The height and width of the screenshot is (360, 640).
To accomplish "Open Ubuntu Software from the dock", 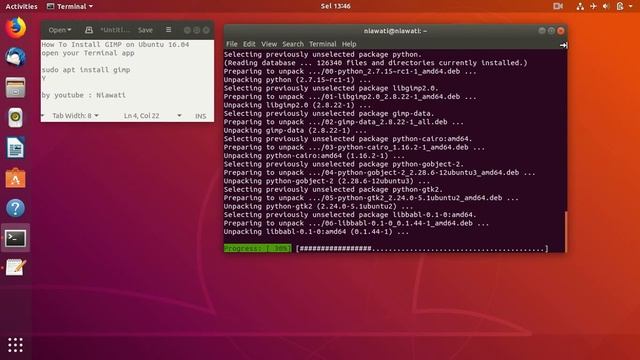I will pyautogui.click(x=16, y=178).
